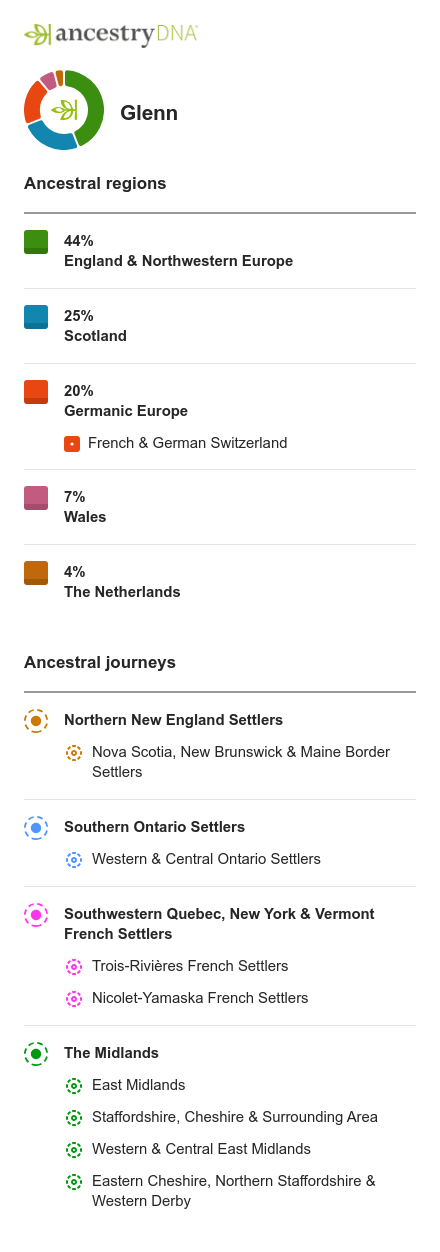Select the blue Scotland color swatch
The width and height of the screenshot is (440, 1252).
[x=36, y=317]
